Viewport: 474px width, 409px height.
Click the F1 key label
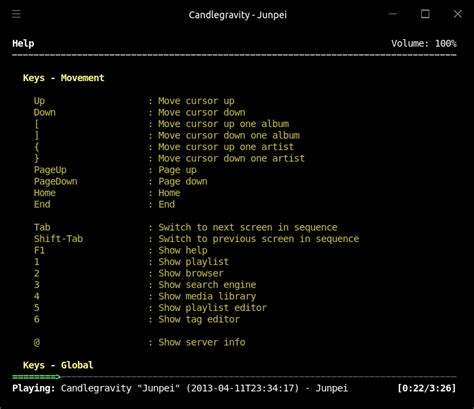click(x=39, y=250)
